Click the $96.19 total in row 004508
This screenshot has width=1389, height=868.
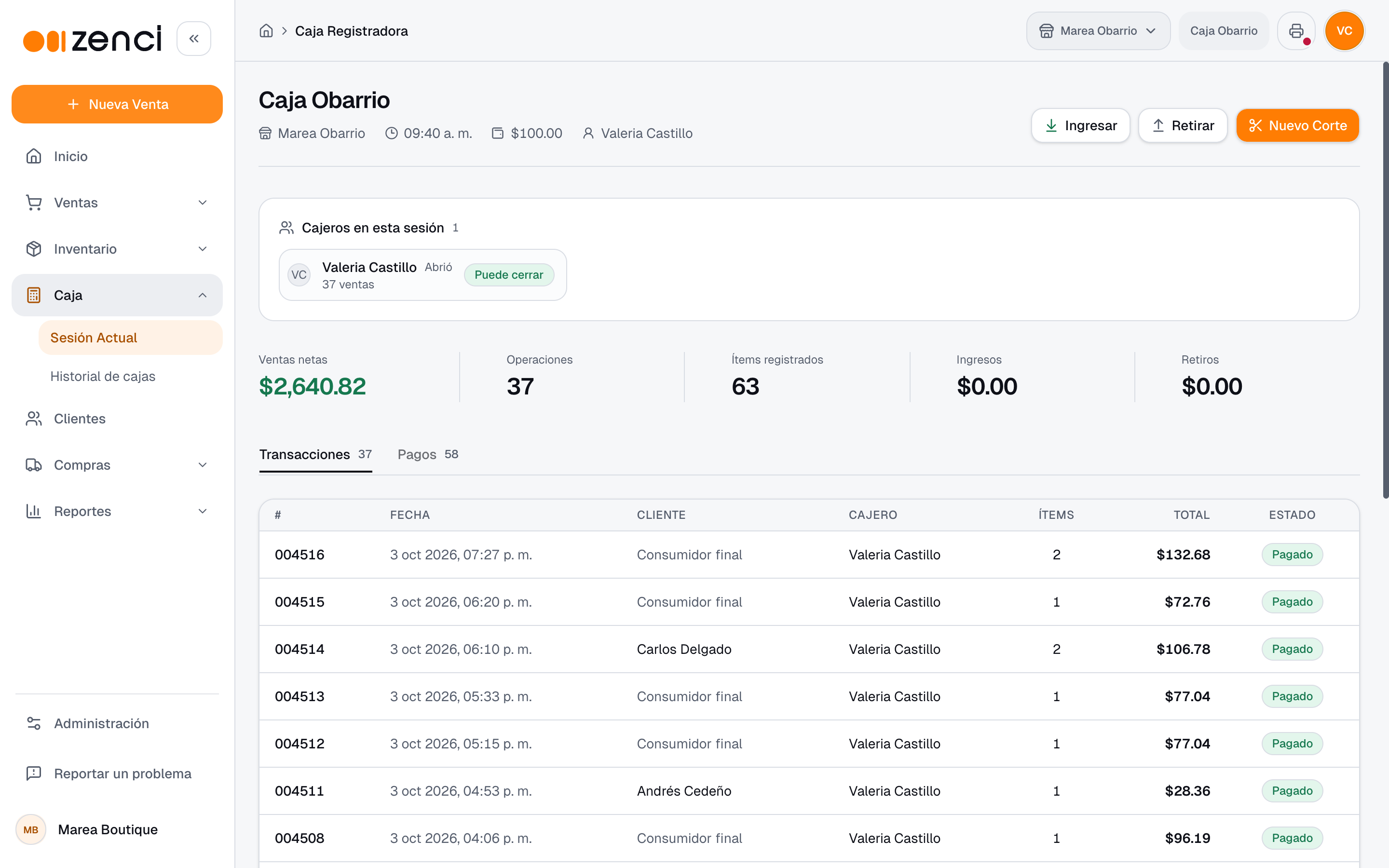coord(1187,838)
